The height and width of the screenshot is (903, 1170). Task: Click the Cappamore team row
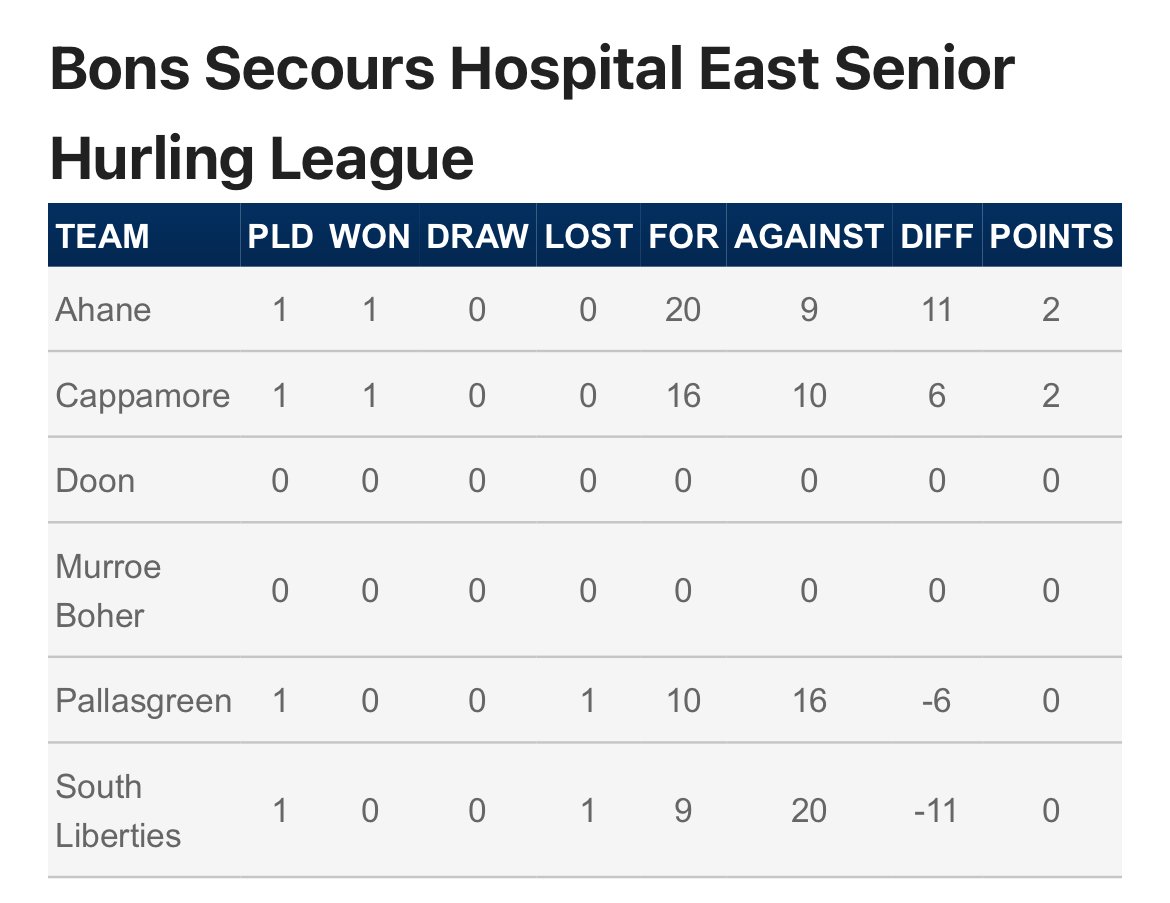(x=584, y=395)
